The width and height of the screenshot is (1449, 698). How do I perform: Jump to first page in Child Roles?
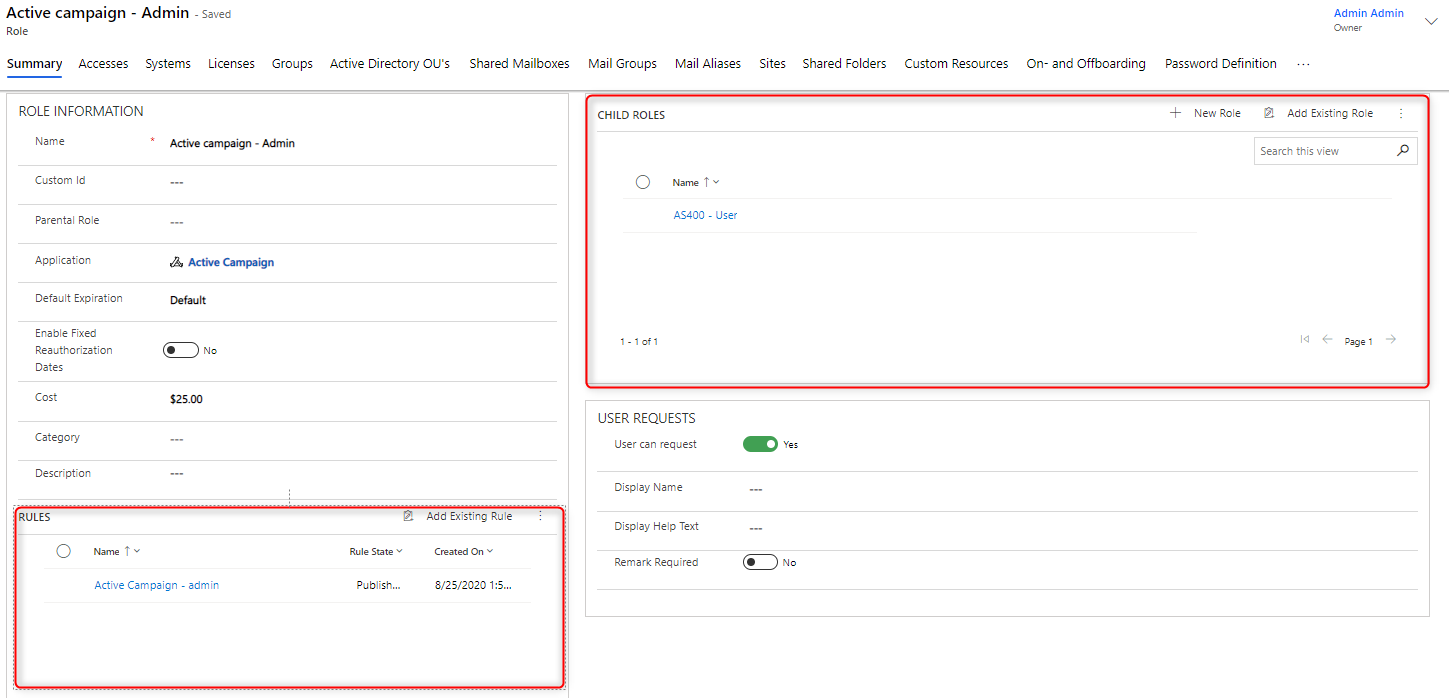point(1304,340)
